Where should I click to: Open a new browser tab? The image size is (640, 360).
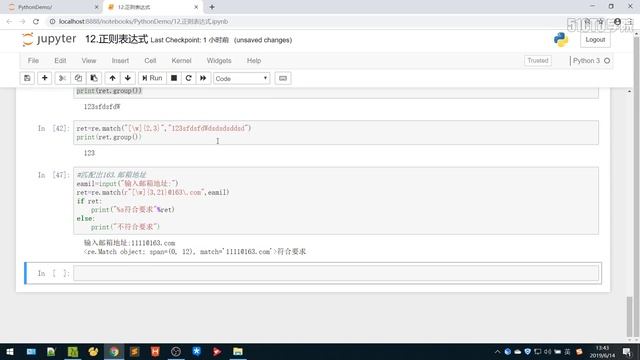coord(212,7)
